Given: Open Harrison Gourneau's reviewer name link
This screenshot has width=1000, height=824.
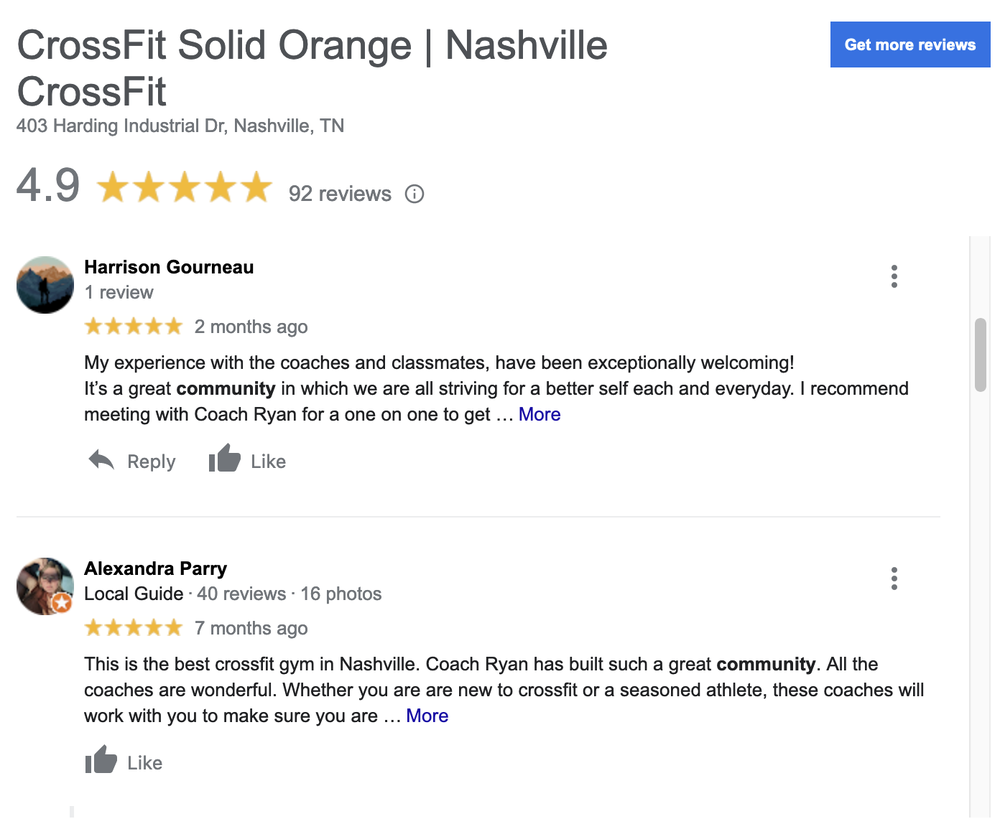Looking at the screenshot, I should tap(169, 267).
